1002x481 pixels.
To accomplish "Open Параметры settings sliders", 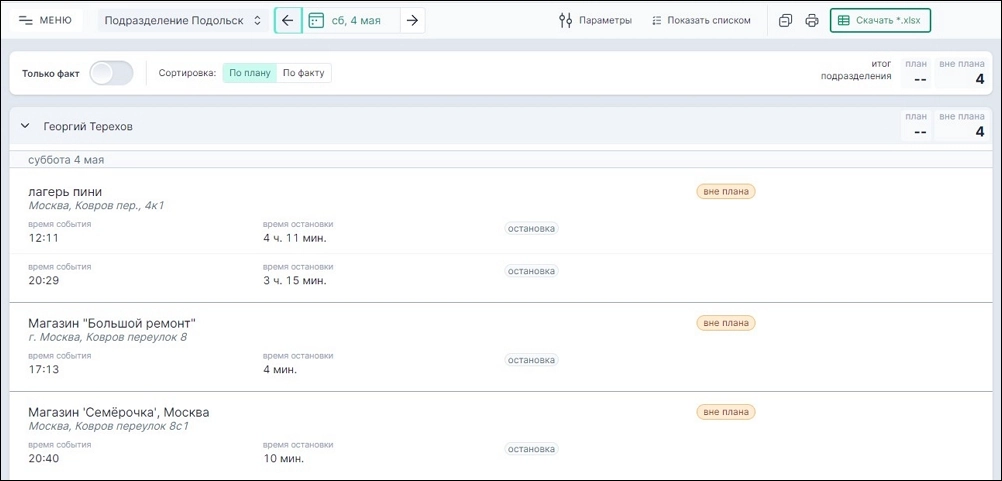I will pos(595,20).
